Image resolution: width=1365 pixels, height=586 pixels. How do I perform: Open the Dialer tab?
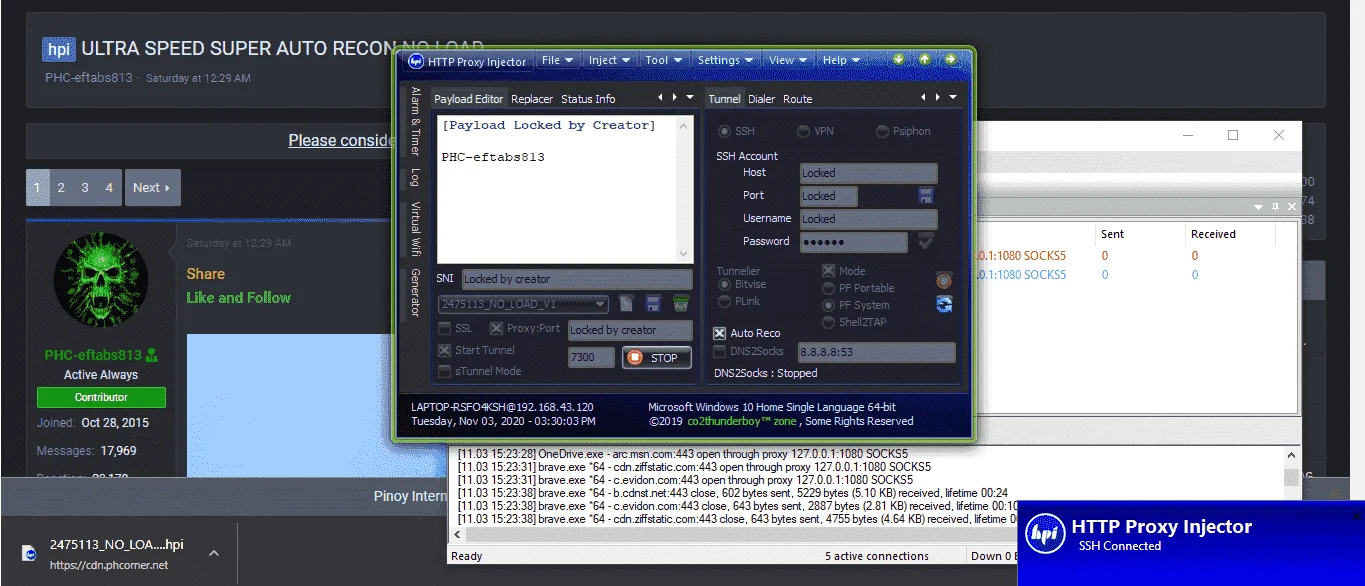[762, 99]
